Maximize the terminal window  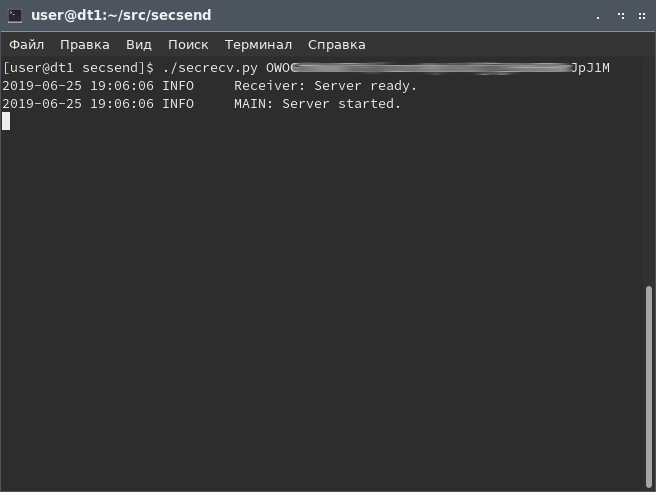coord(620,16)
